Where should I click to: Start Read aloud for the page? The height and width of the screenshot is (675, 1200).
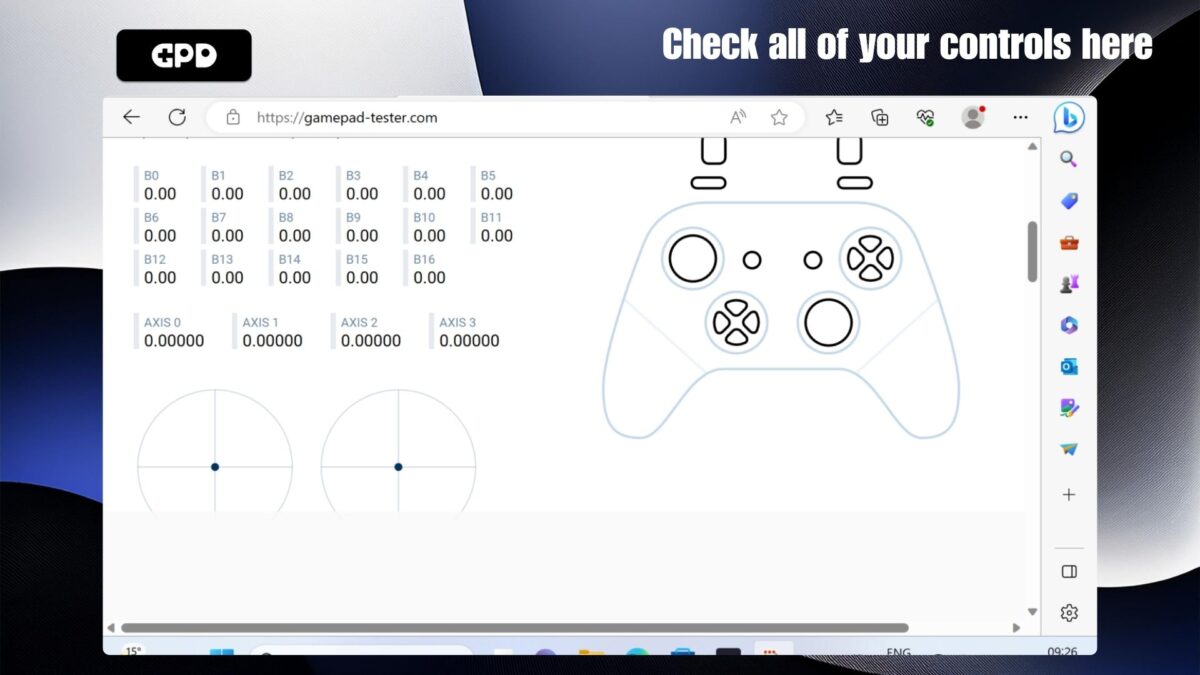[x=737, y=117]
